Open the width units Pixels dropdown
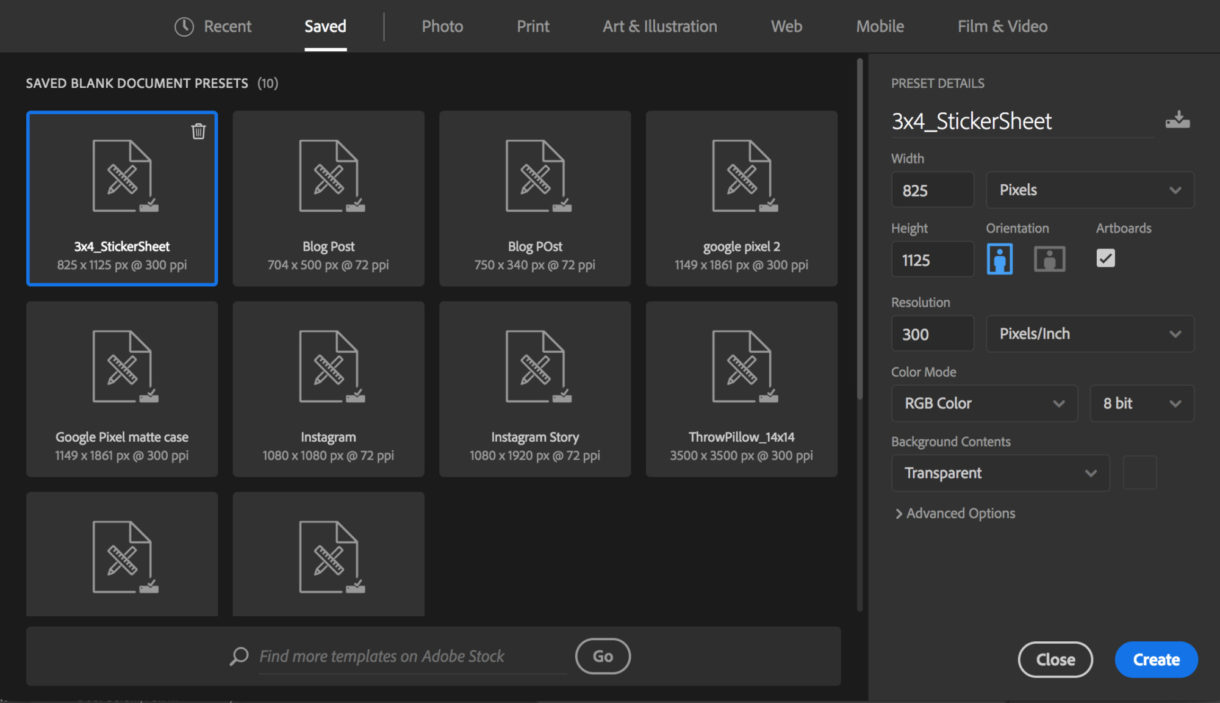 coord(1089,190)
